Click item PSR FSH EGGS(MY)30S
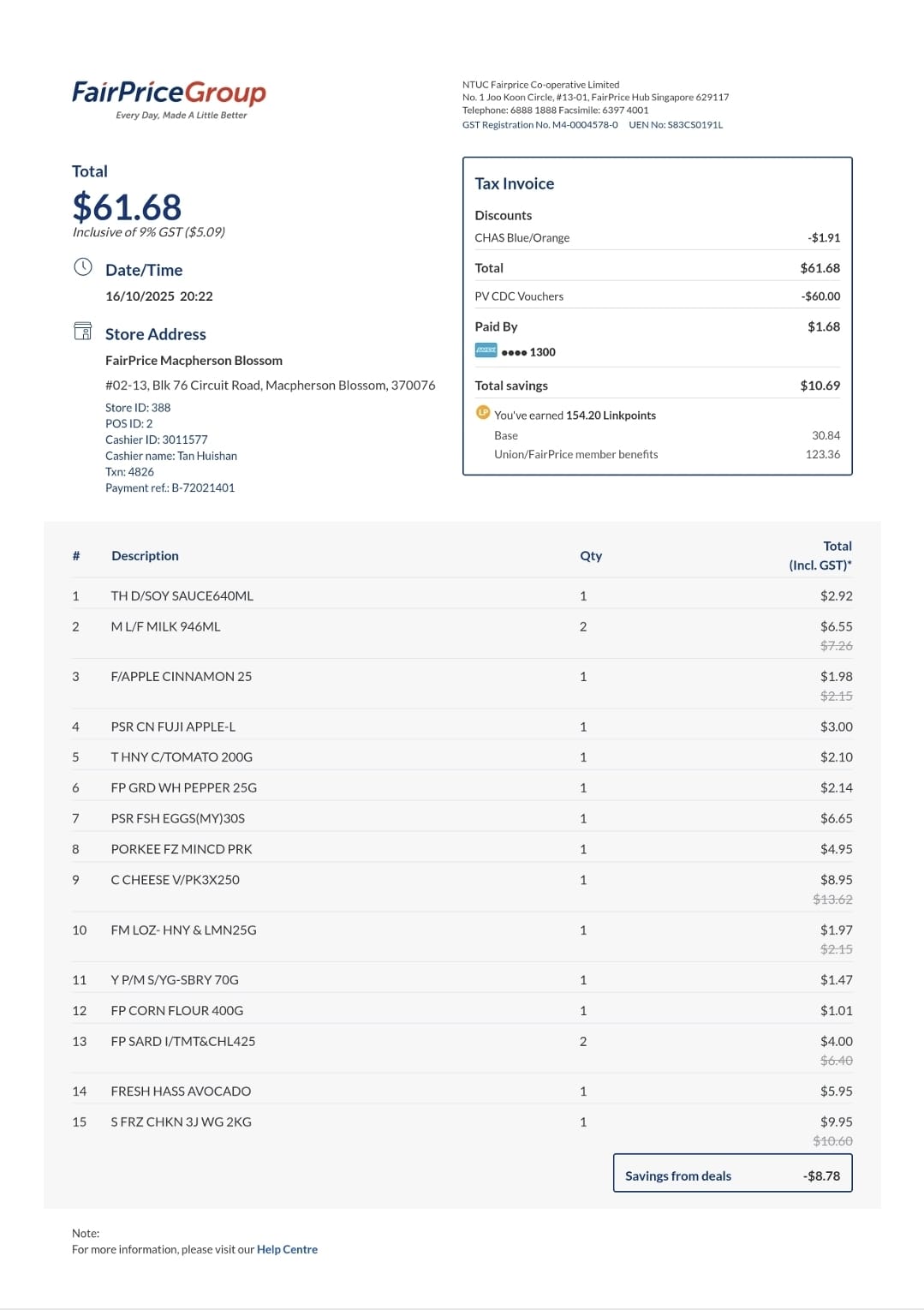 [178, 819]
